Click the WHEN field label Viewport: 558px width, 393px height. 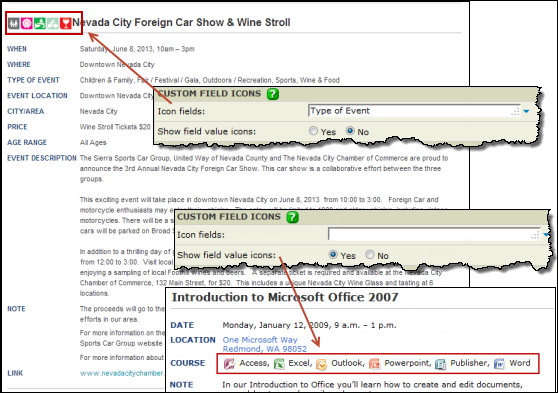pos(17,49)
